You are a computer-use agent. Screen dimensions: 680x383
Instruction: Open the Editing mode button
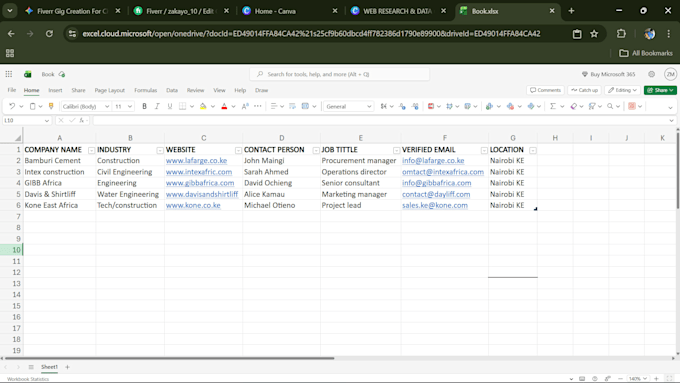[622, 90]
